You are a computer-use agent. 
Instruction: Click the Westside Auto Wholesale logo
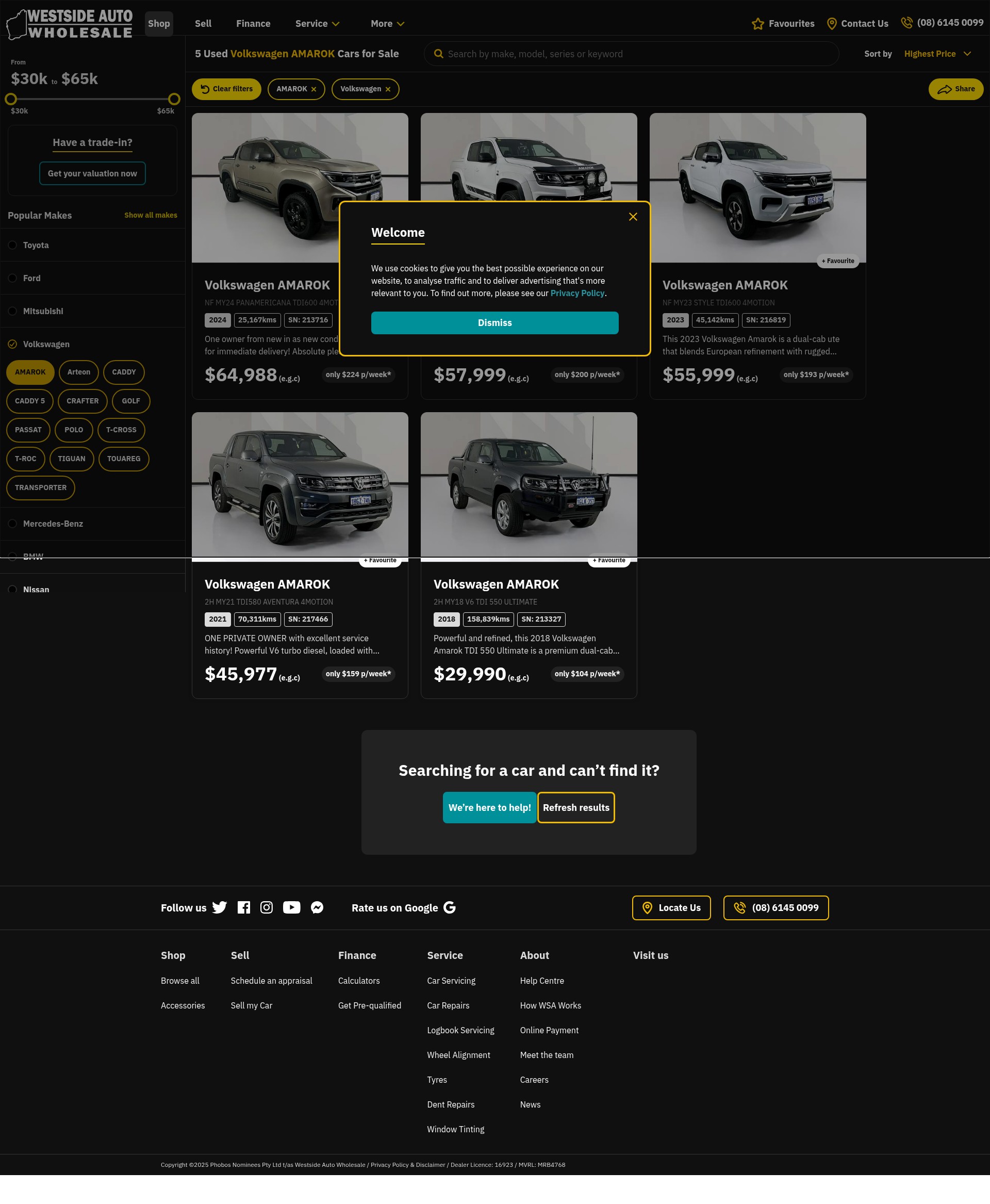(70, 24)
